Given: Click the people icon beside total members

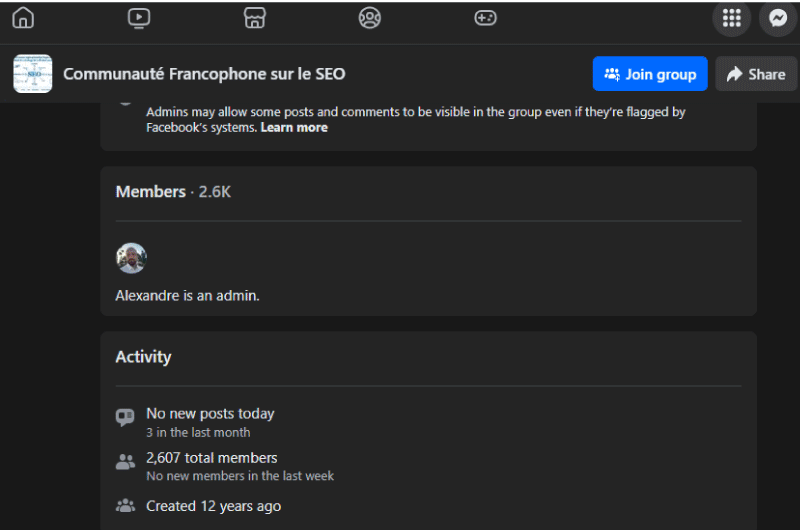Looking at the screenshot, I should (x=125, y=462).
